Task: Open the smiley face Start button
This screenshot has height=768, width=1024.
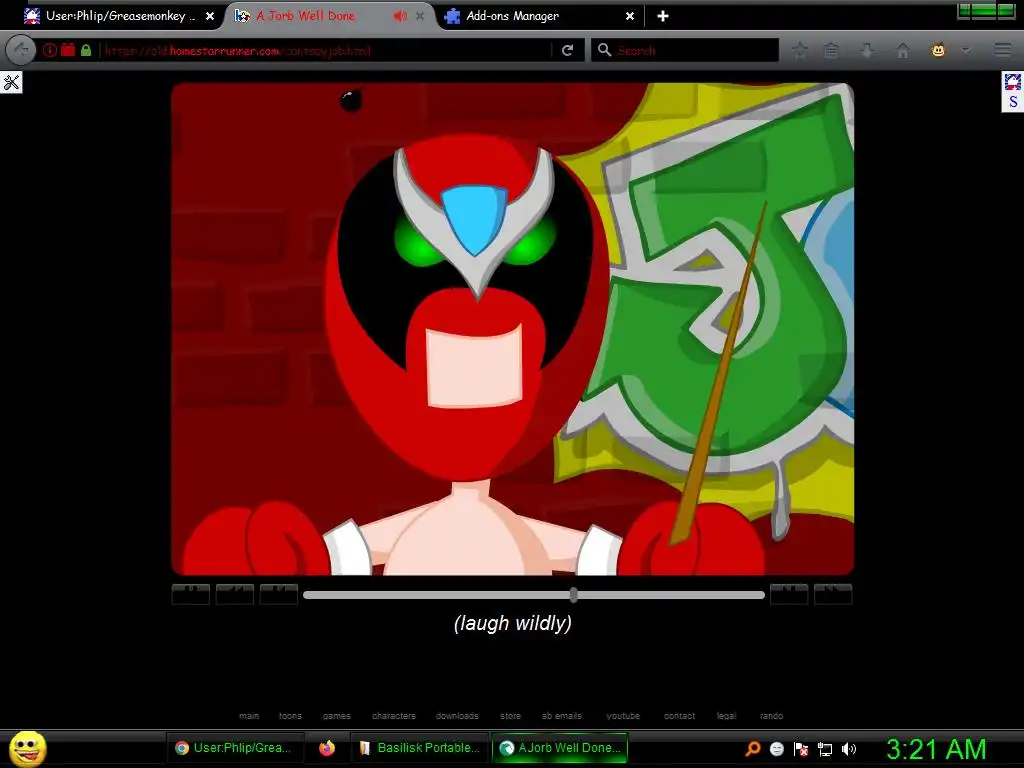Action: (x=28, y=748)
